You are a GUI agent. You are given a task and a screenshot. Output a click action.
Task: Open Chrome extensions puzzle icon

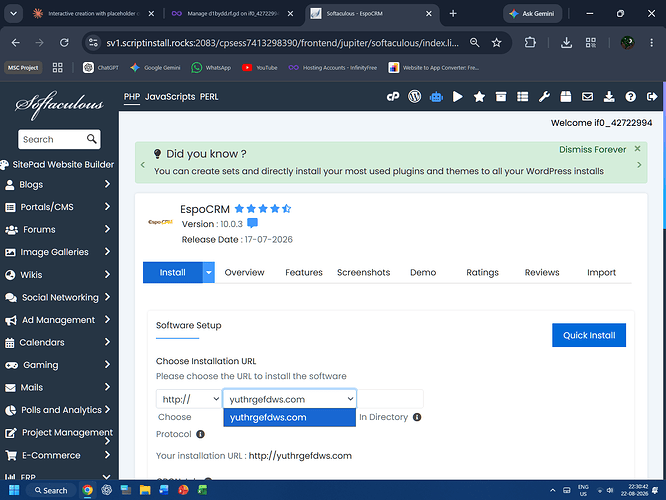coord(530,42)
